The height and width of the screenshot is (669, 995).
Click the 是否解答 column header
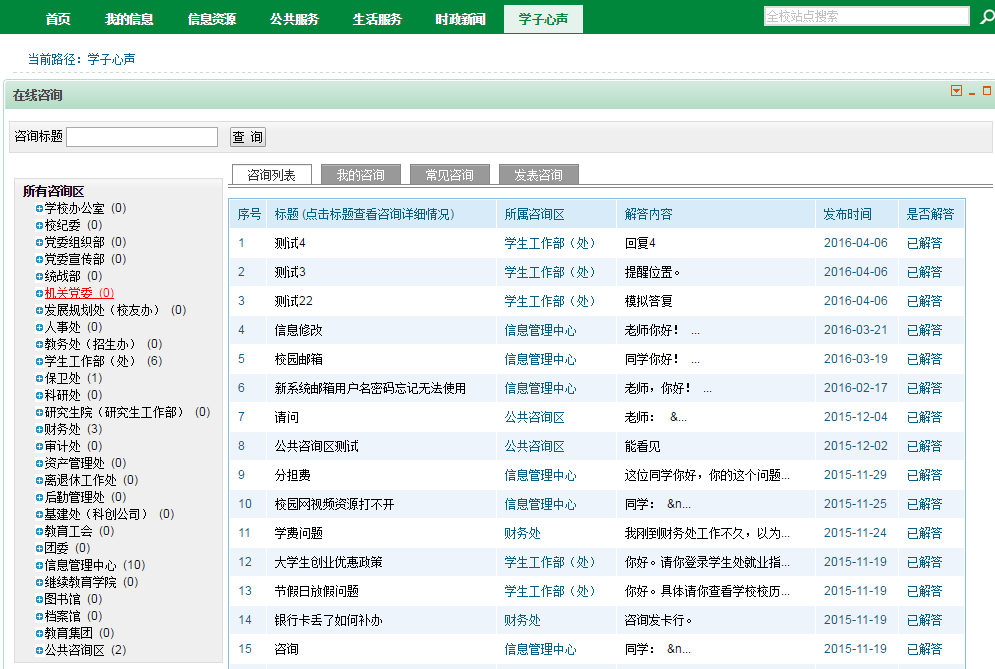(930, 214)
